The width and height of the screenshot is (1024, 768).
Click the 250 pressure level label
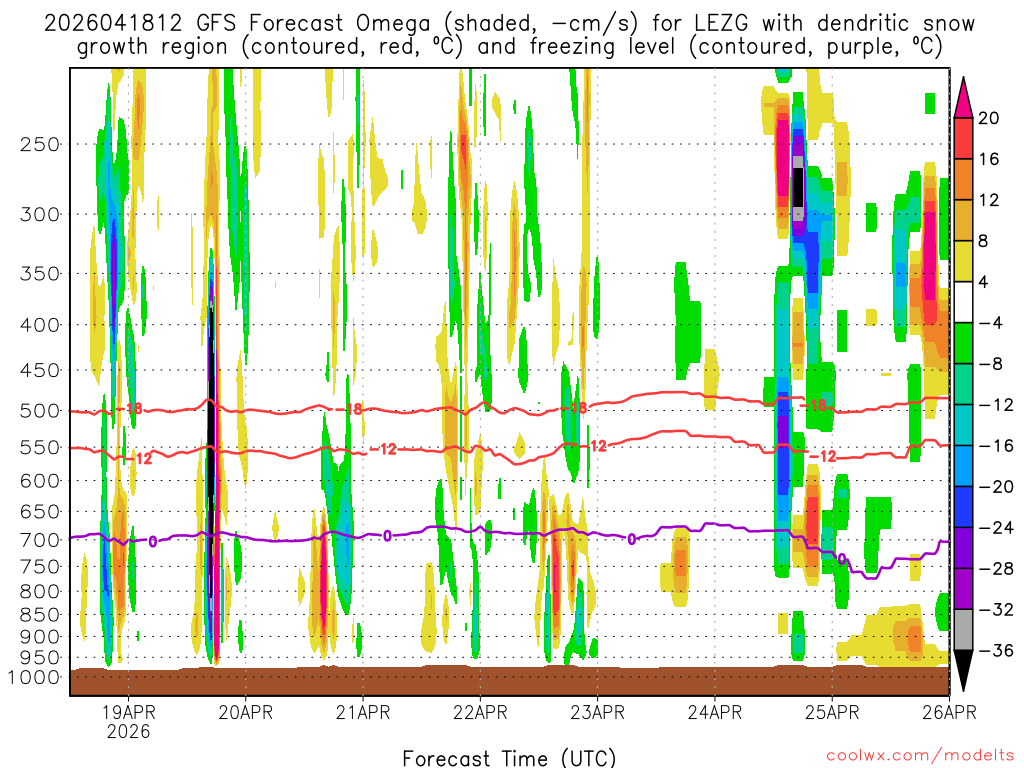40,144
